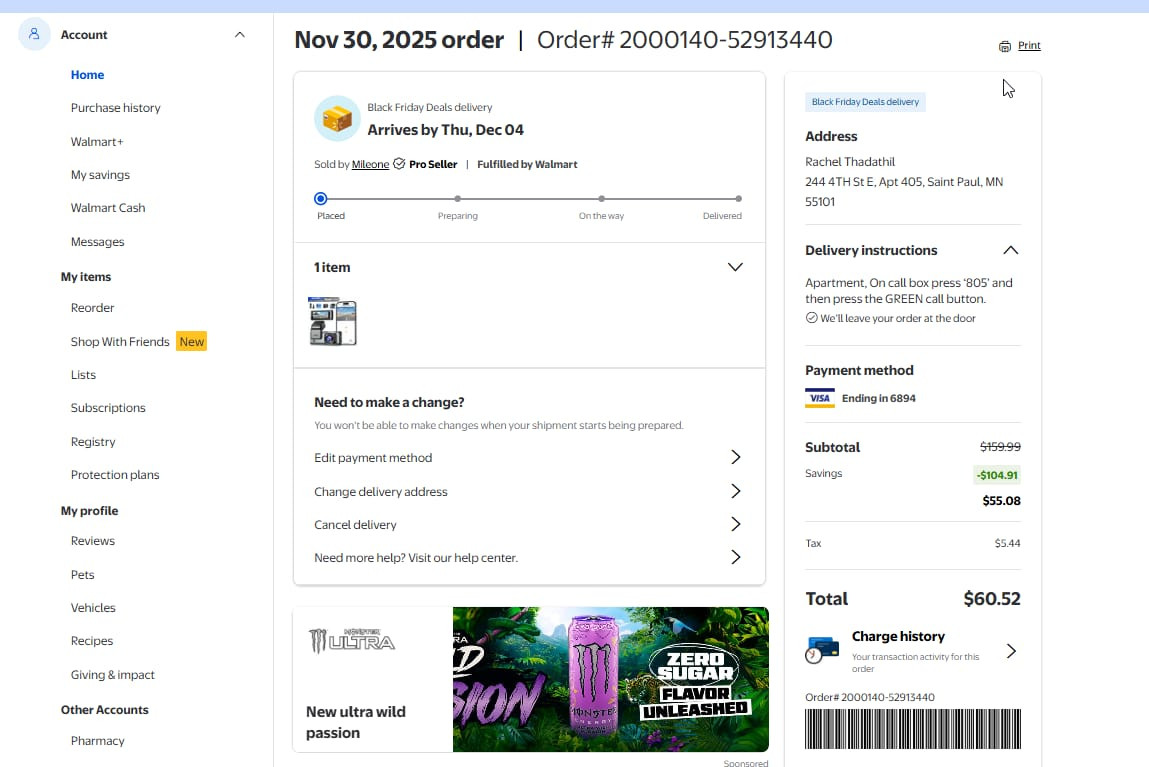Screen dimensions: 1149x767
Task: Click chevron next to Change delivery address
Action: coord(736,491)
